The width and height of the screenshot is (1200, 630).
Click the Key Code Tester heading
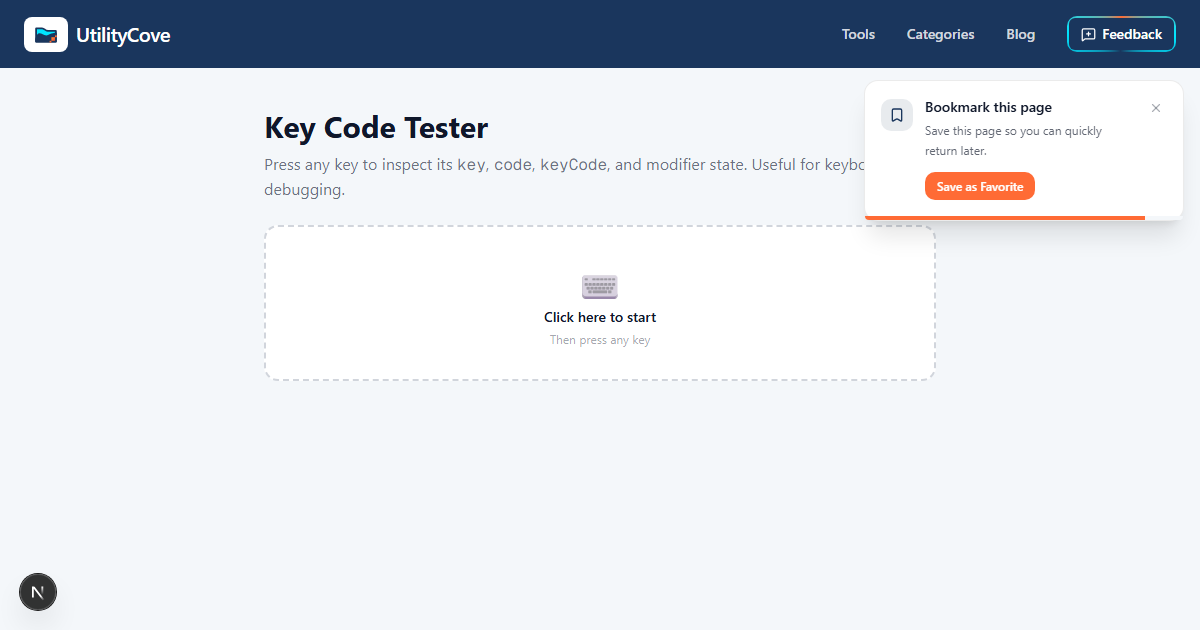click(376, 128)
